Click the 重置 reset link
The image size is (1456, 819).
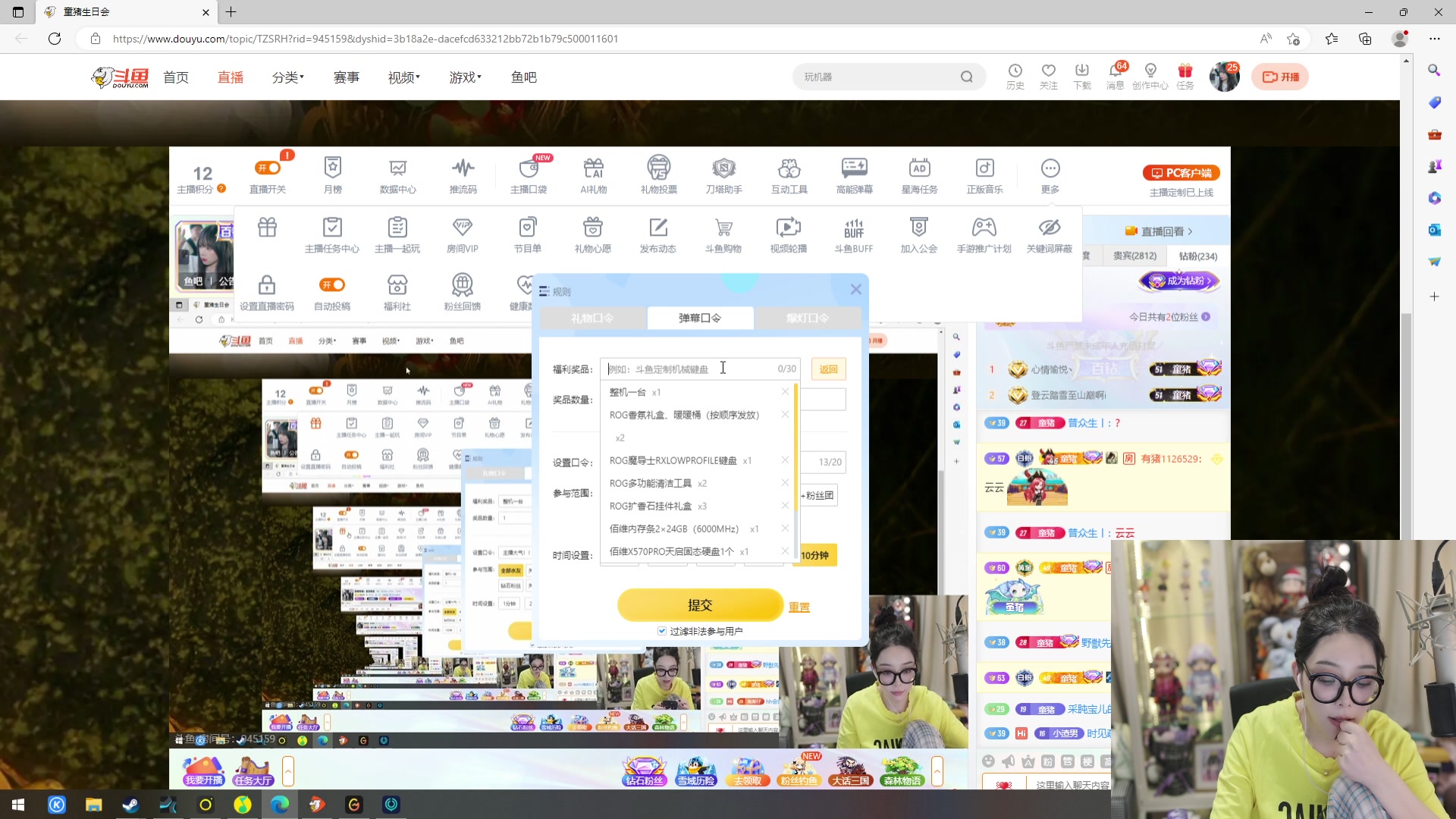point(799,607)
